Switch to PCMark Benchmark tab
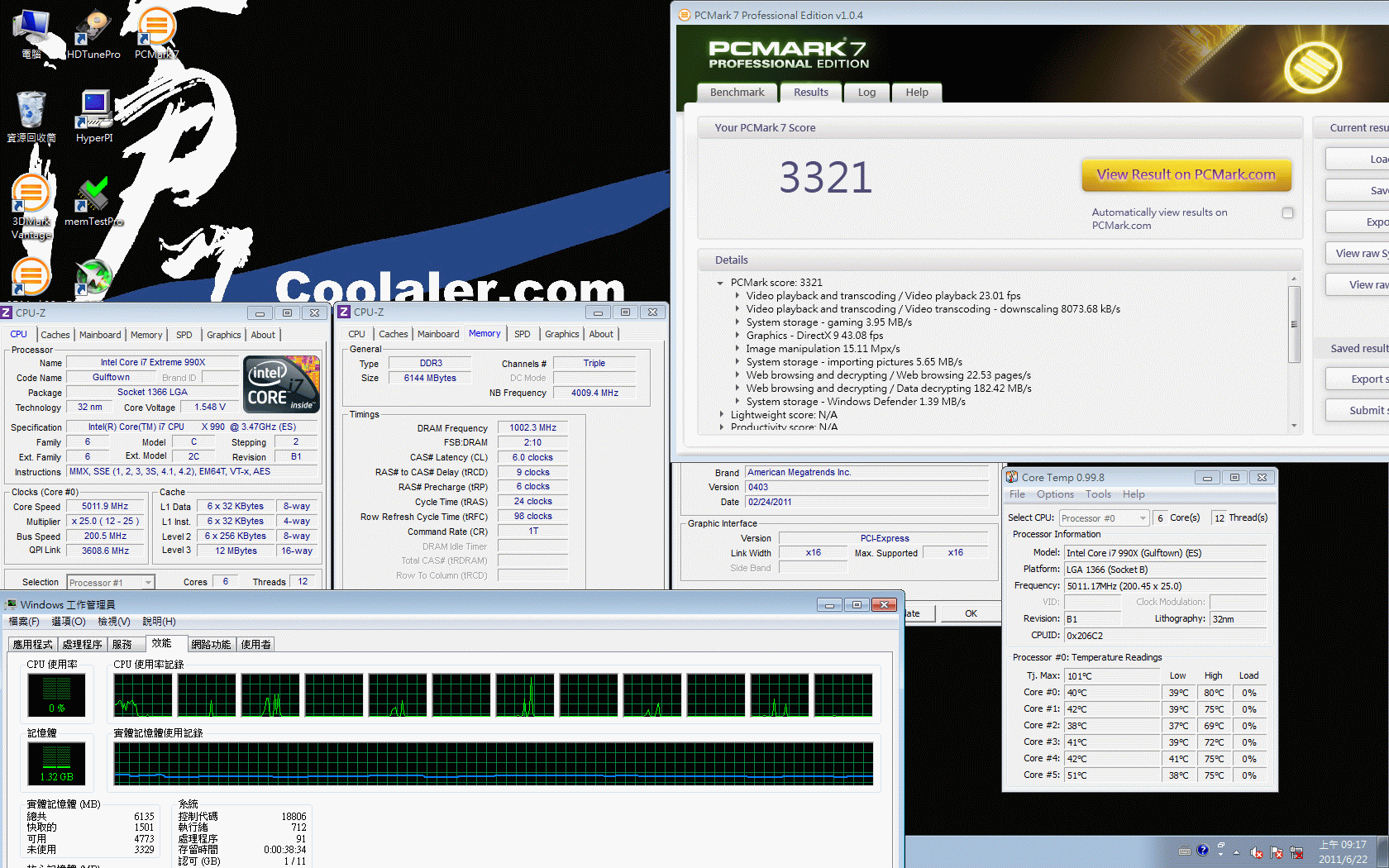The width and height of the screenshot is (1389, 868). coord(737,93)
